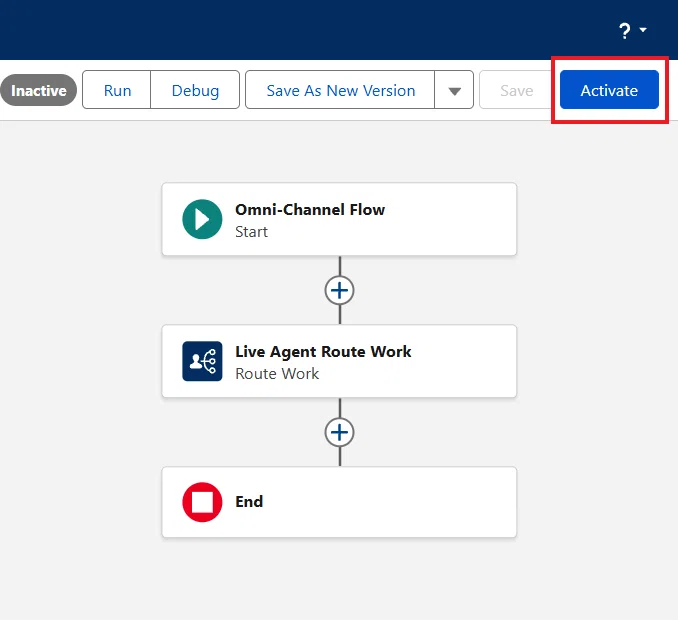Expand the Save As New Version dropdown arrow

(454, 90)
